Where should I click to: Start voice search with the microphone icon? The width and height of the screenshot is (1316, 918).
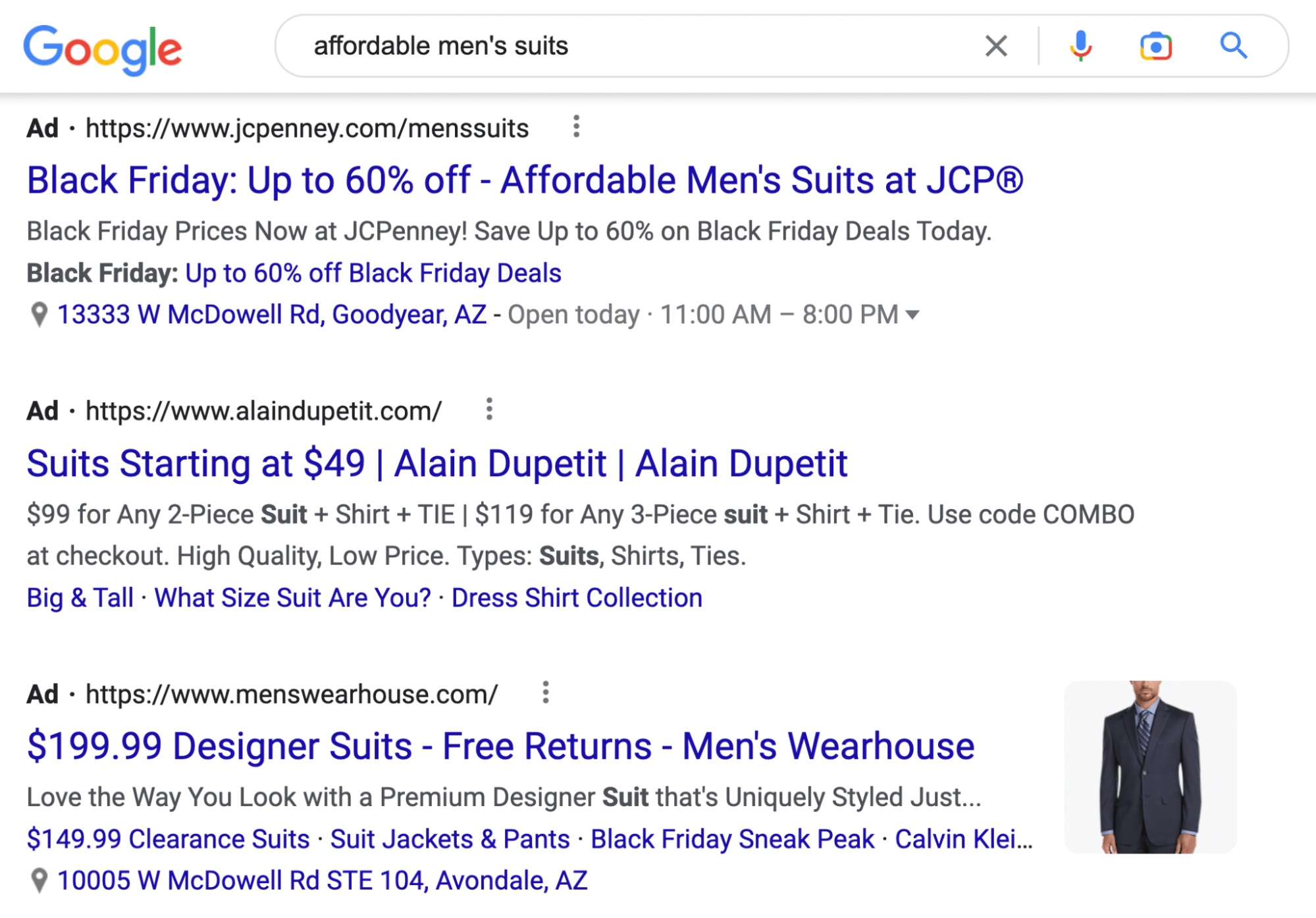[x=1080, y=45]
